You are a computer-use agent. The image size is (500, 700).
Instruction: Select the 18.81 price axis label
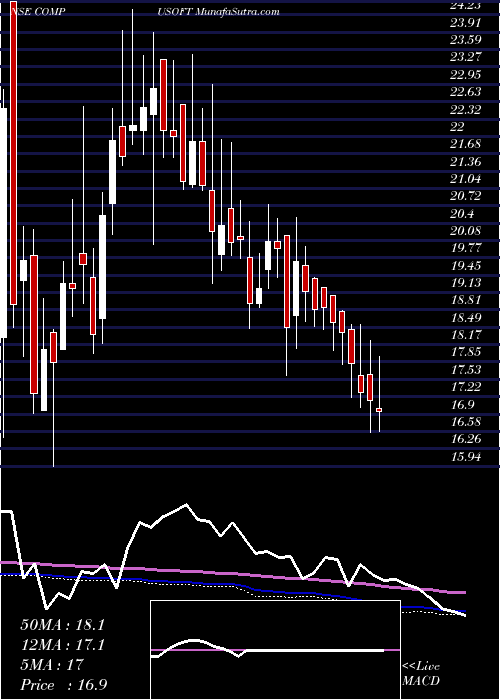click(466, 300)
